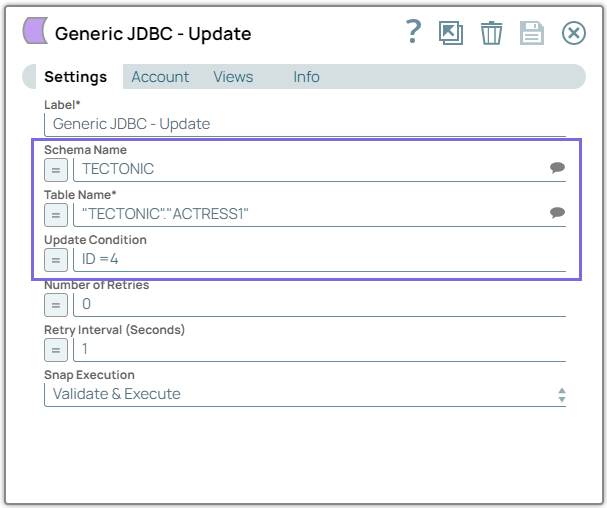Viewport: 607px width, 508px height.
Task: Click the trash delete icon
Action: point(491,33)
